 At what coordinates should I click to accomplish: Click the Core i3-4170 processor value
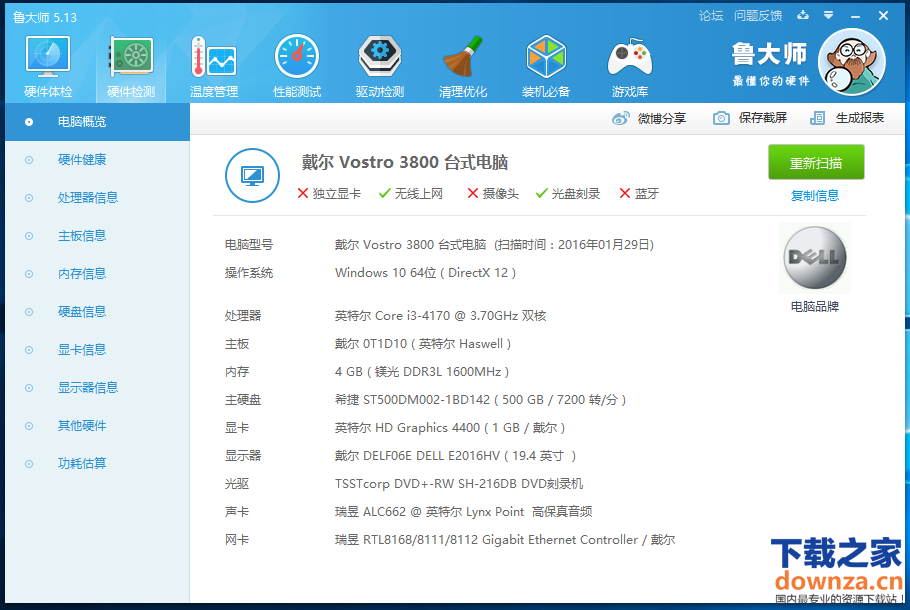tap(440, 316)
